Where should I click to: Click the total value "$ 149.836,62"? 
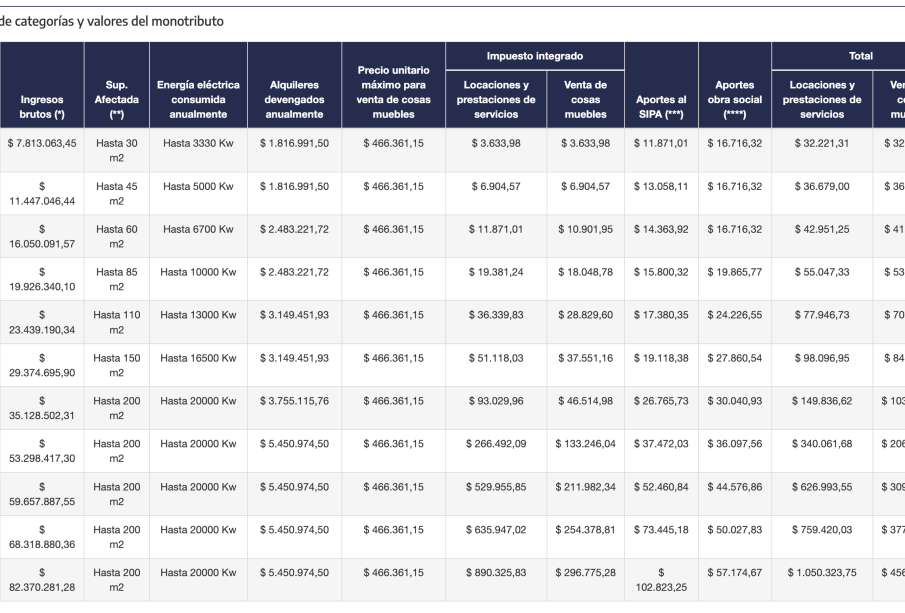tap(822, 401)
